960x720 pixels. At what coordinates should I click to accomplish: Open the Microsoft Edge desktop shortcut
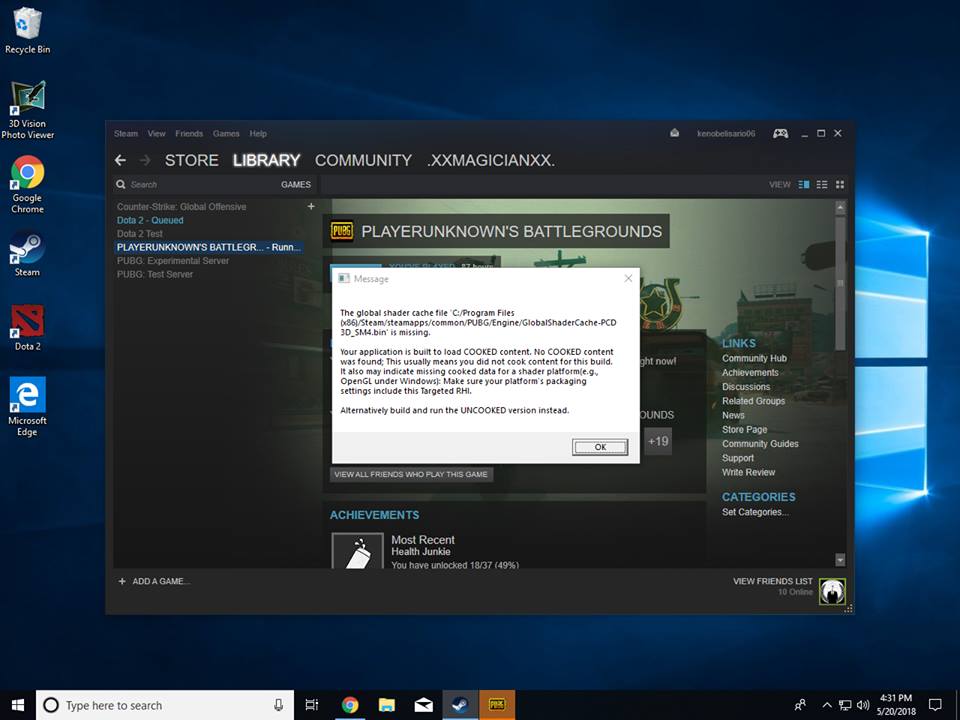(x=27, y=407)
